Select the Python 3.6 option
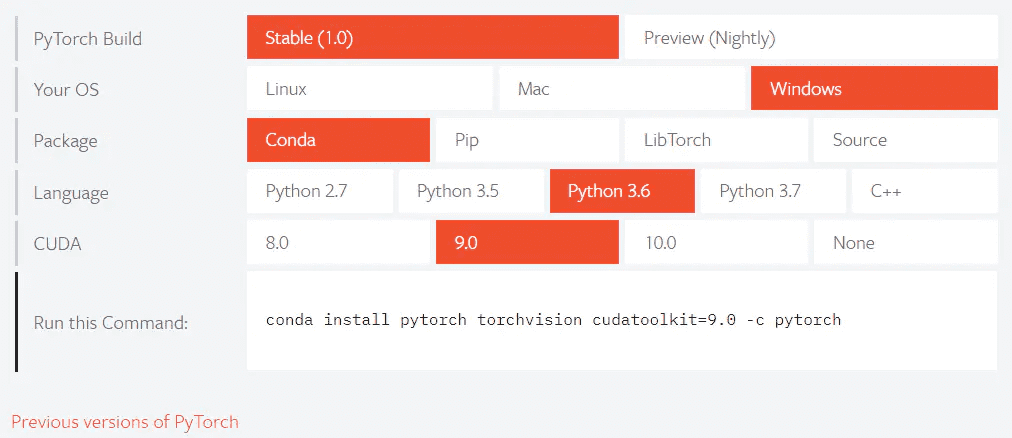Image resolution: width=1012 pixels, height=438 pixels. [622, 191]
